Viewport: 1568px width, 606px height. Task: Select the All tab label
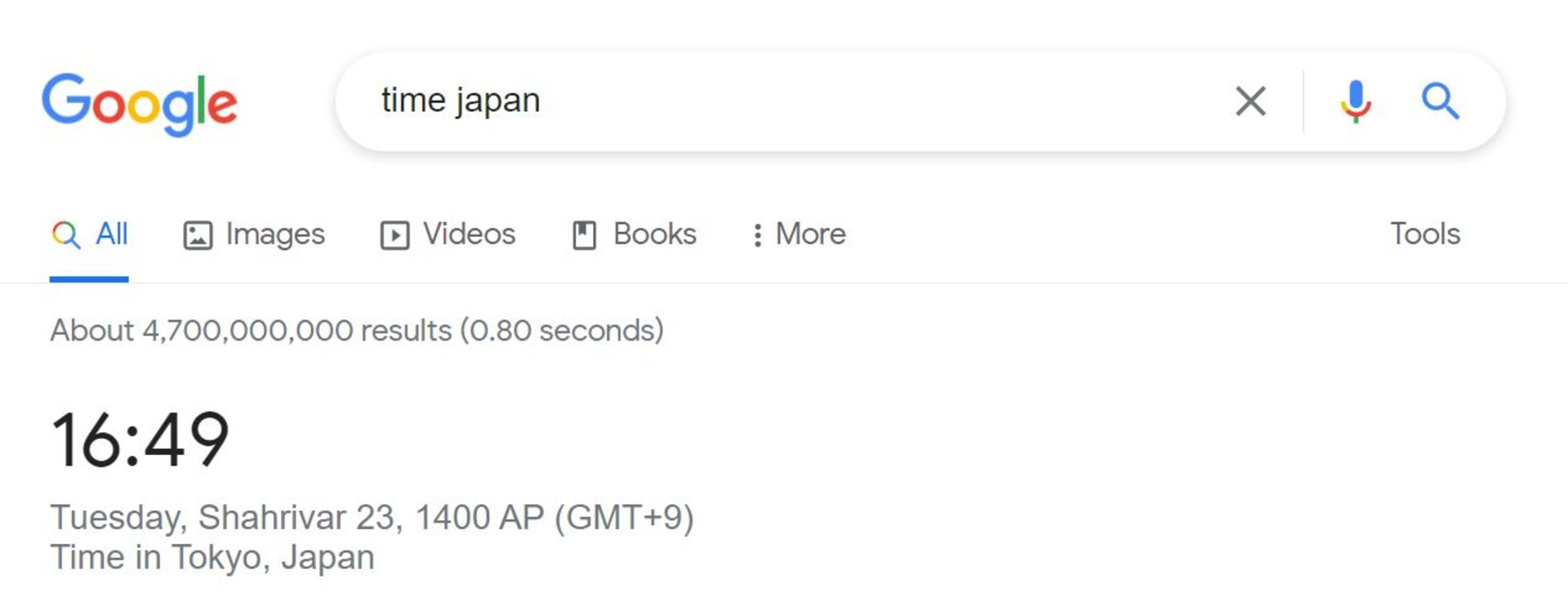coord(112,234)
